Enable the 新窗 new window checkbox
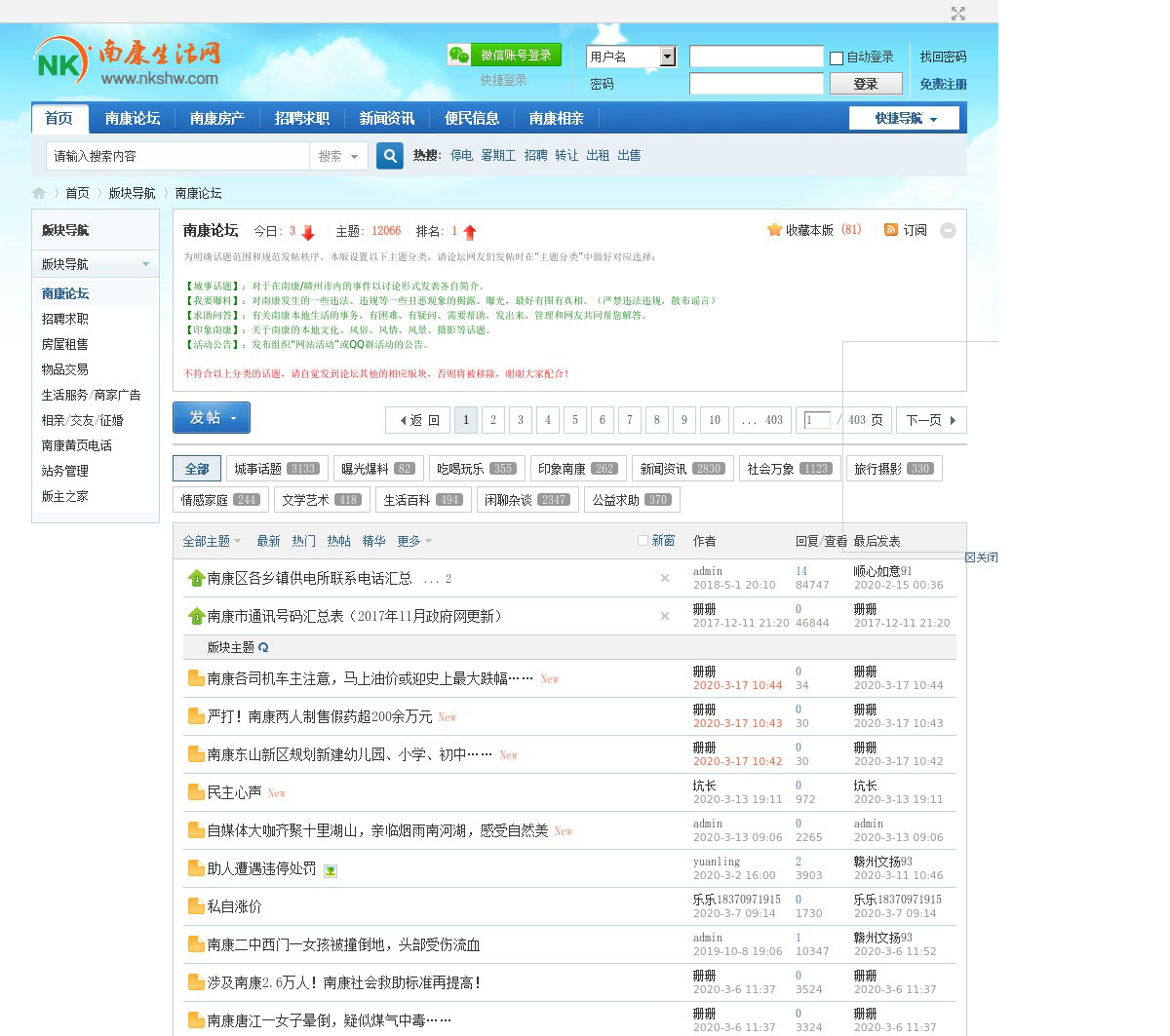Viewport: 1170px width, 1036px height. click(x=643, y=541)
